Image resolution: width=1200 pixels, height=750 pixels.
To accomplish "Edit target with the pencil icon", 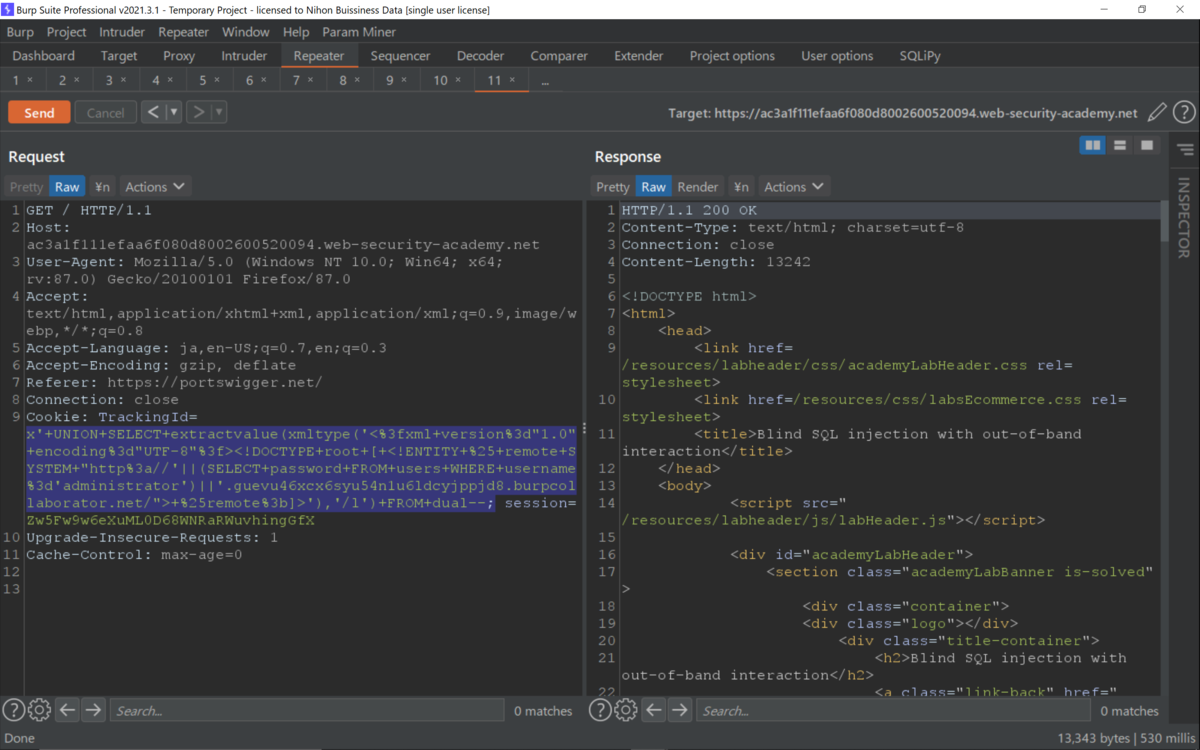I will click(x=1157, y=113).
